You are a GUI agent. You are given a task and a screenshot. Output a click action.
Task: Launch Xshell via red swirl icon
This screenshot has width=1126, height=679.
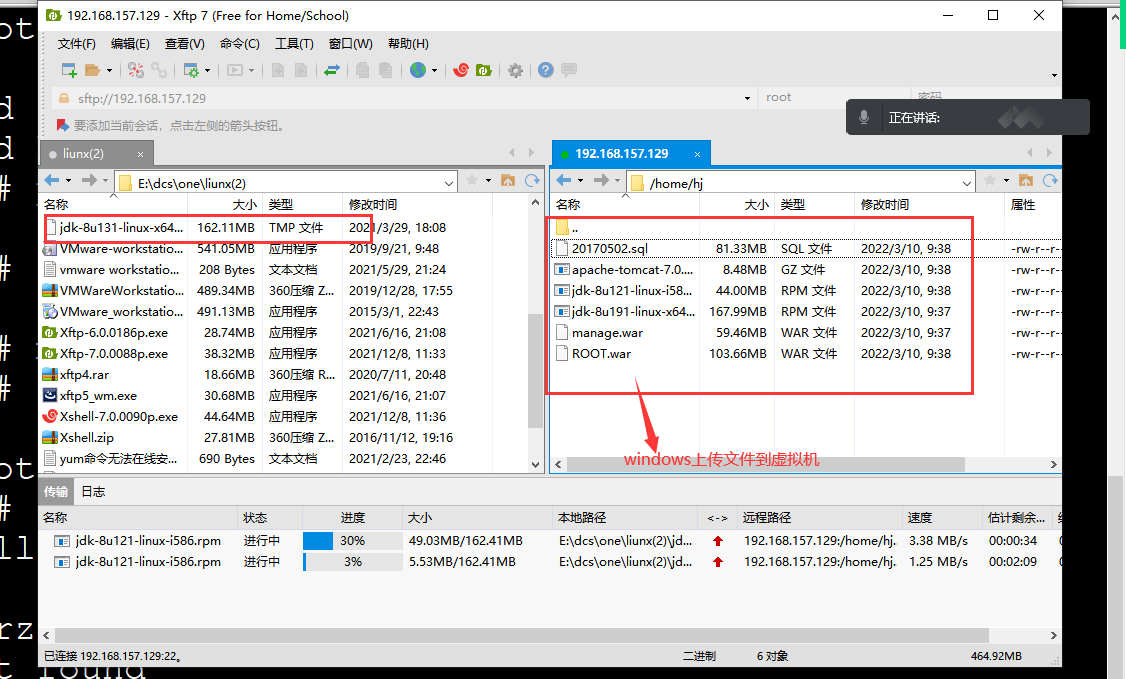461,70
